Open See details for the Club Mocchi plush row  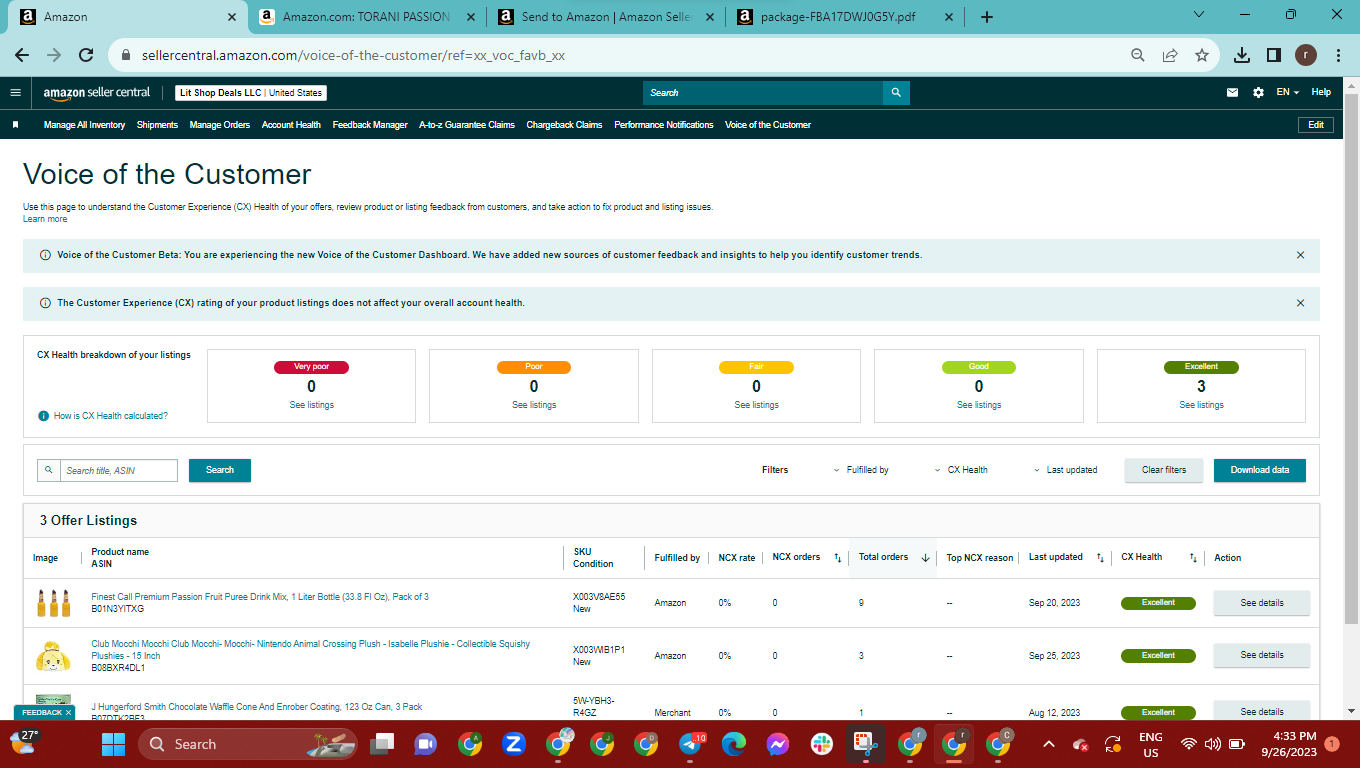click(x=1262, y=655)
